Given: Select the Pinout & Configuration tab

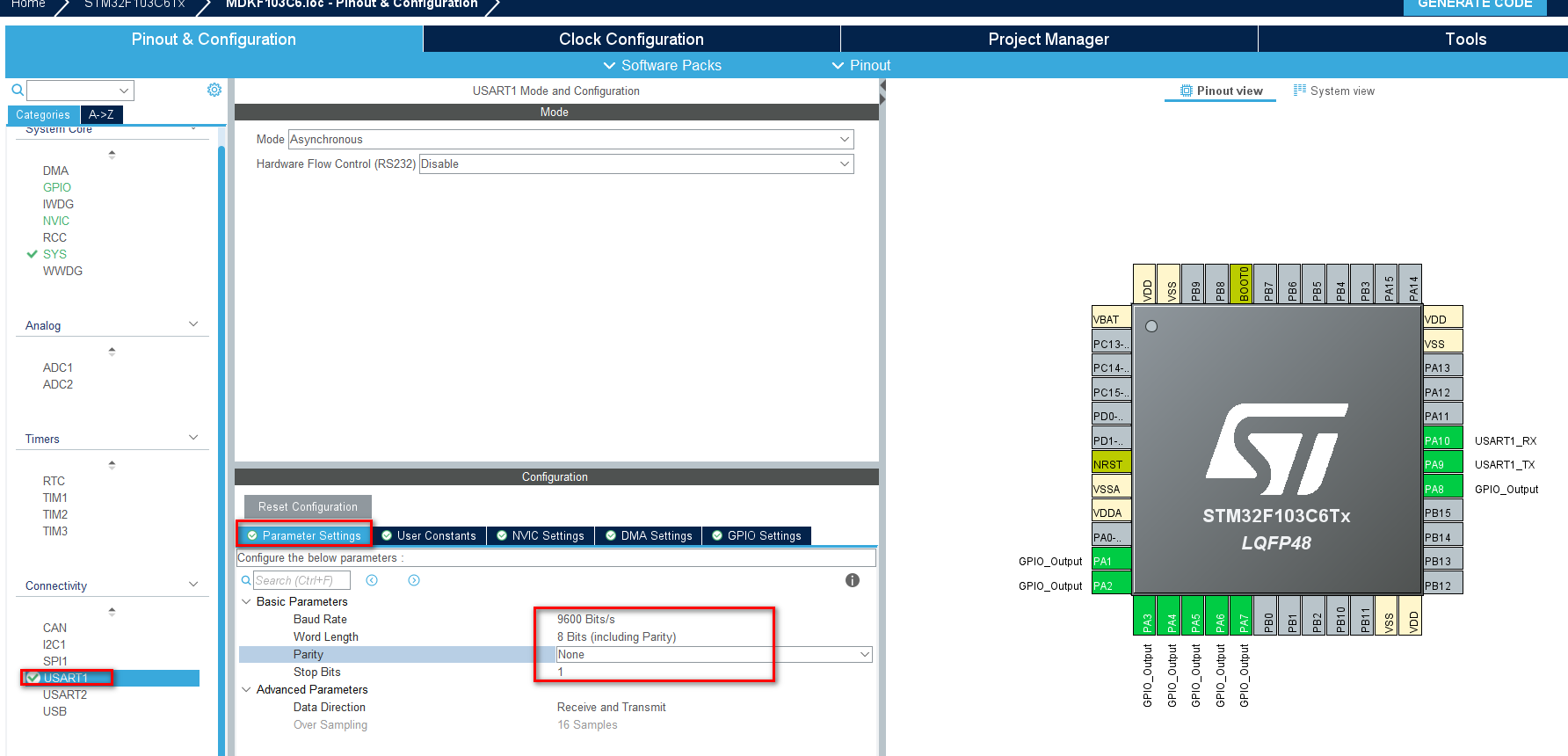Looking at the screenshot, I should (214, 39).
